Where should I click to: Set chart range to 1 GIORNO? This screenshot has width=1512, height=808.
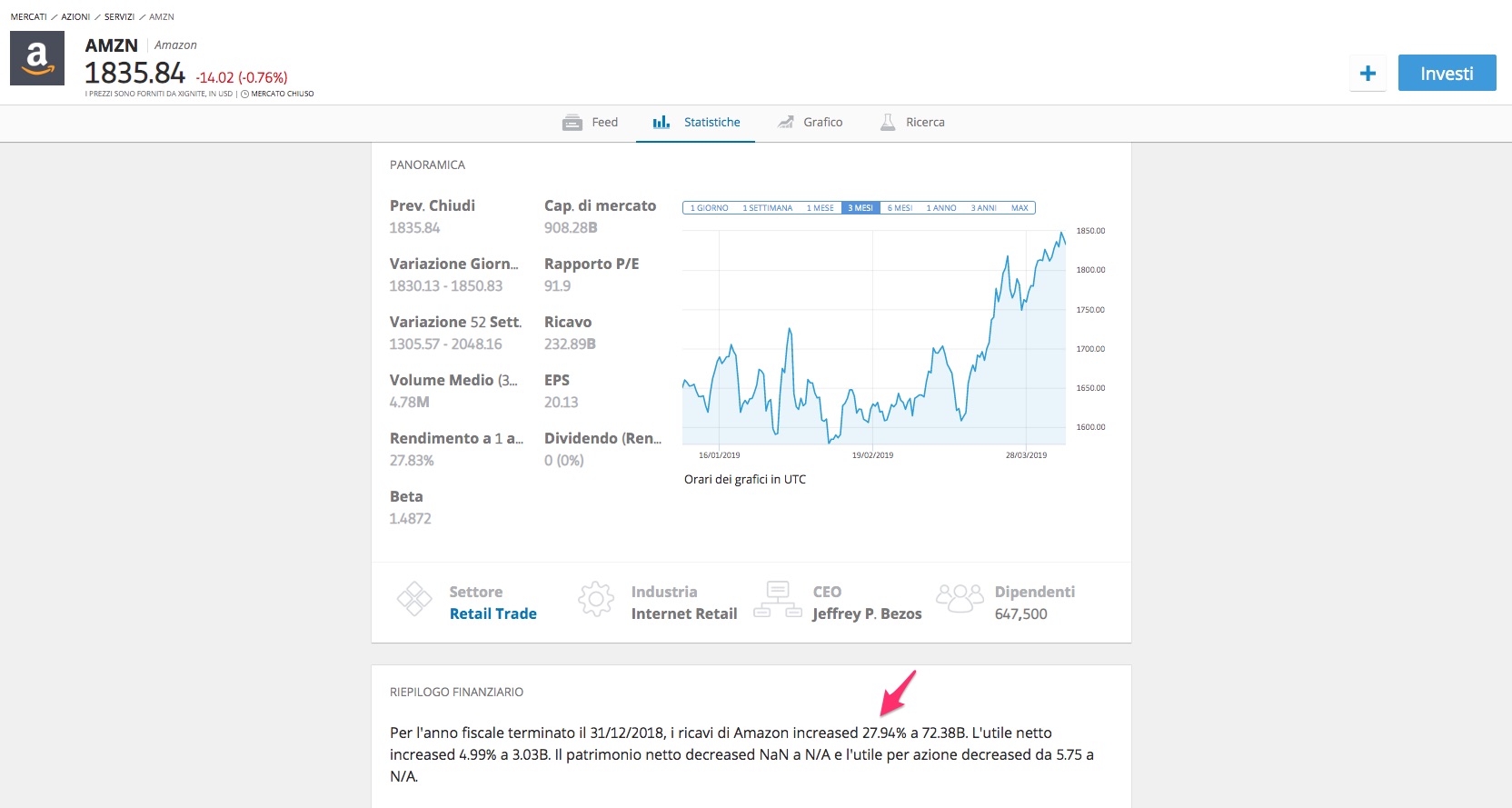click(x=709, y=208)
